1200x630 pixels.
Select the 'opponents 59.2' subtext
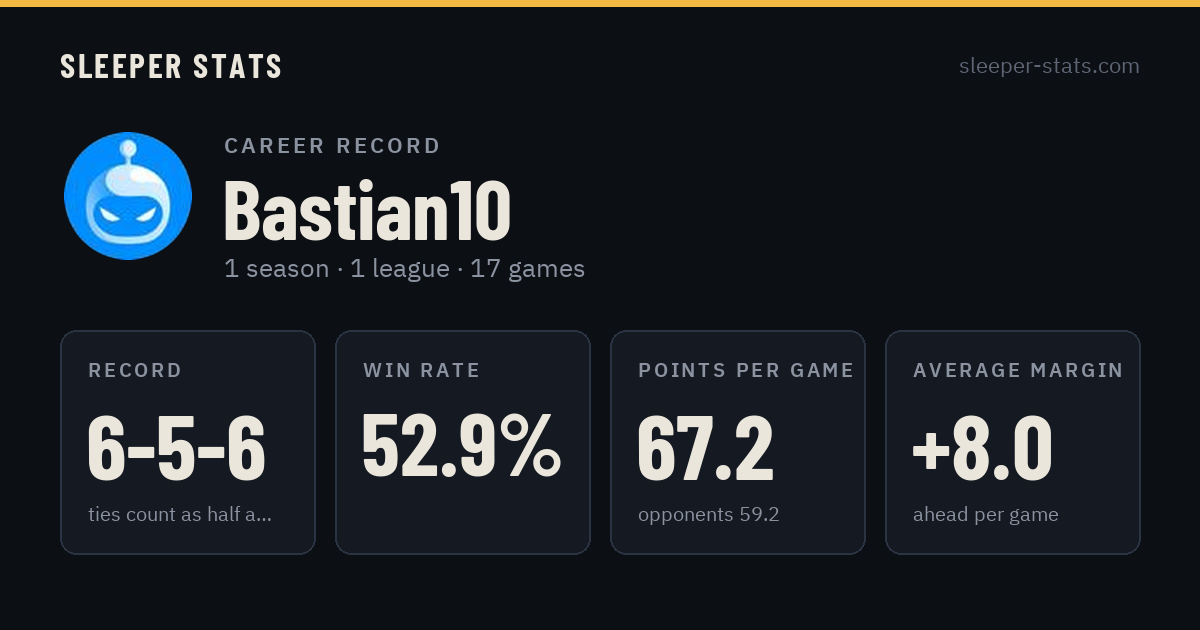[x=709, y=515]
